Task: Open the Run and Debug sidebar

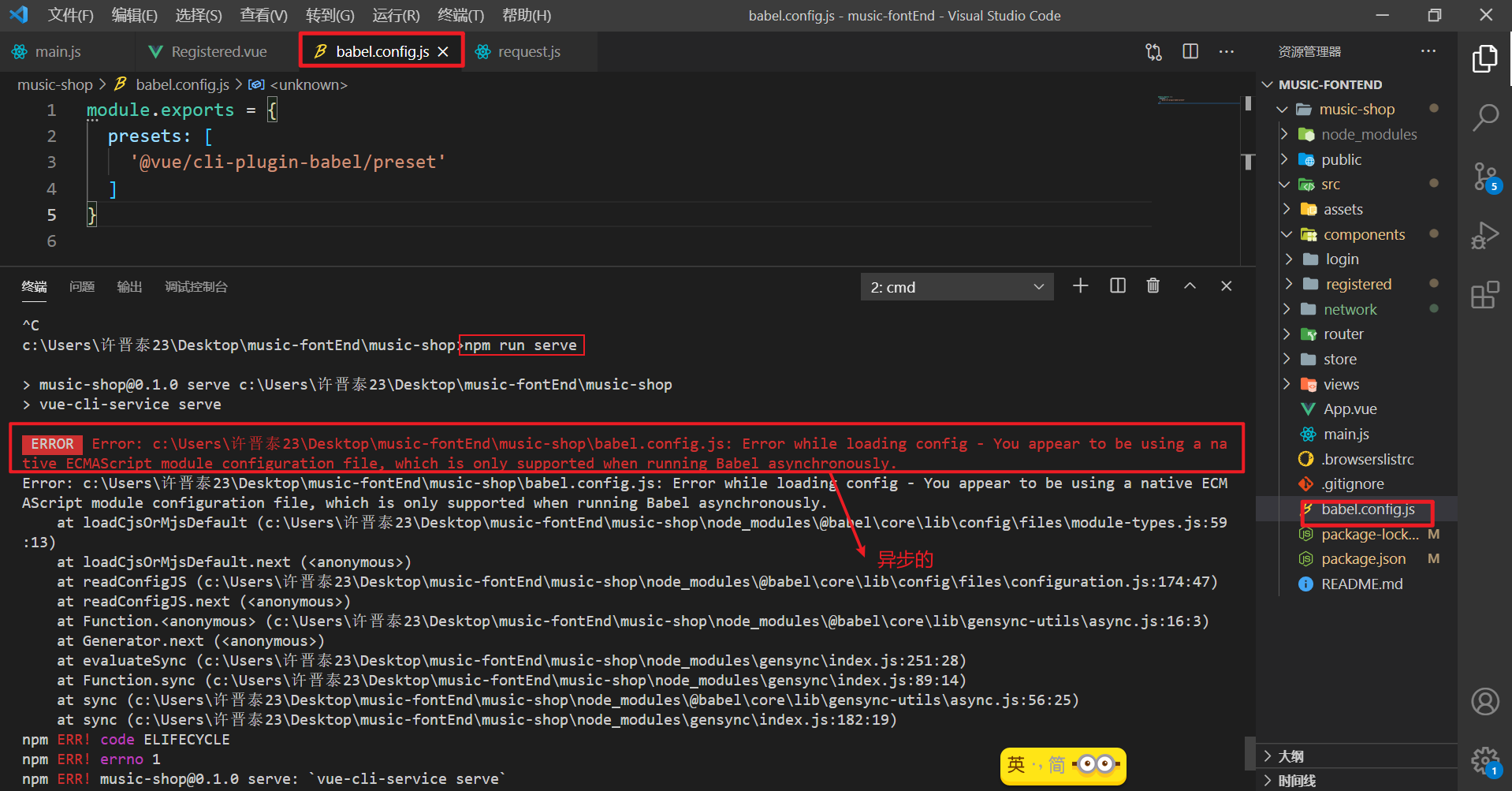Action: 1485,235
